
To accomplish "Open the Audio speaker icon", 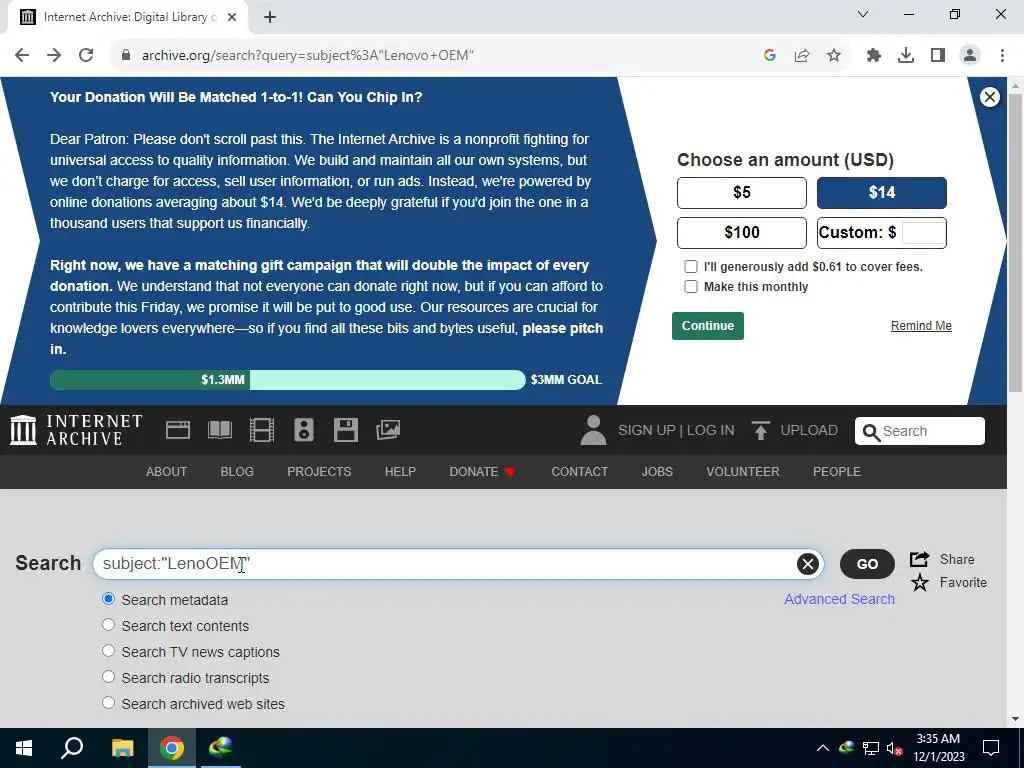I will click(x=304, y=430).
